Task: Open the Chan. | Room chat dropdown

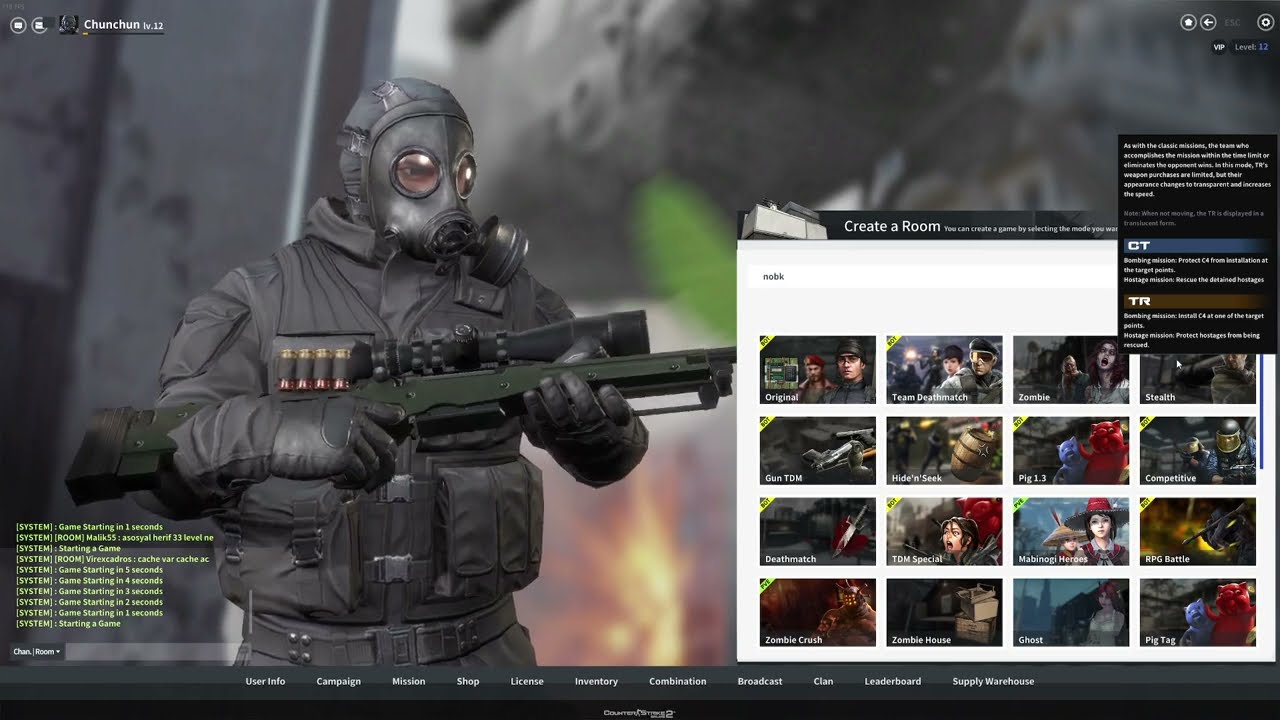Action: coord(37,652)
